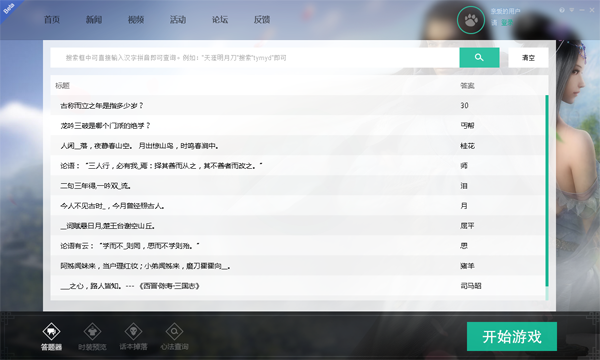The height and width of the screenshot is (360, 600).
Task: Click the answer cell 师
Action: 464,166
